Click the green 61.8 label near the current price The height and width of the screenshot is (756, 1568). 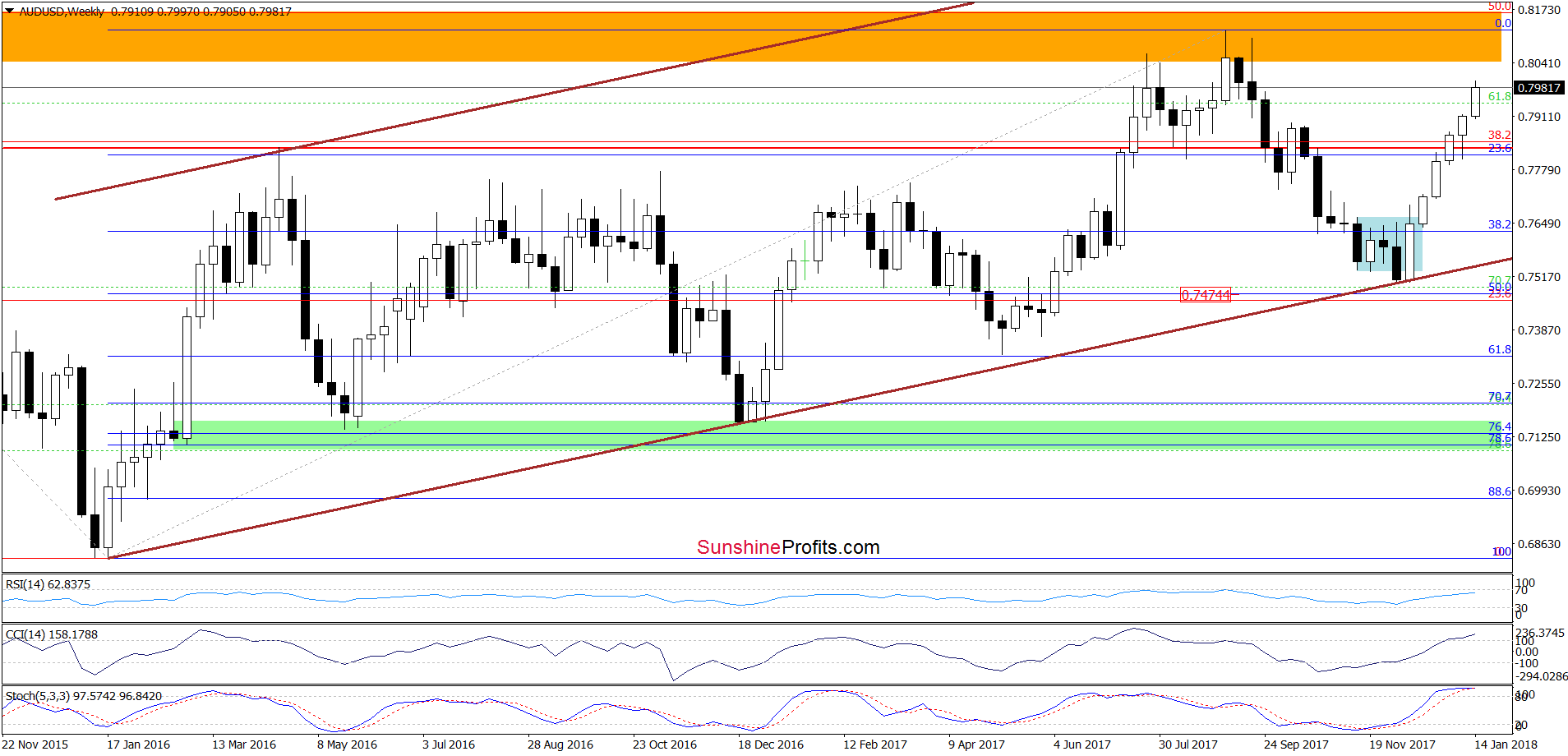click(x=1499, y=96)
